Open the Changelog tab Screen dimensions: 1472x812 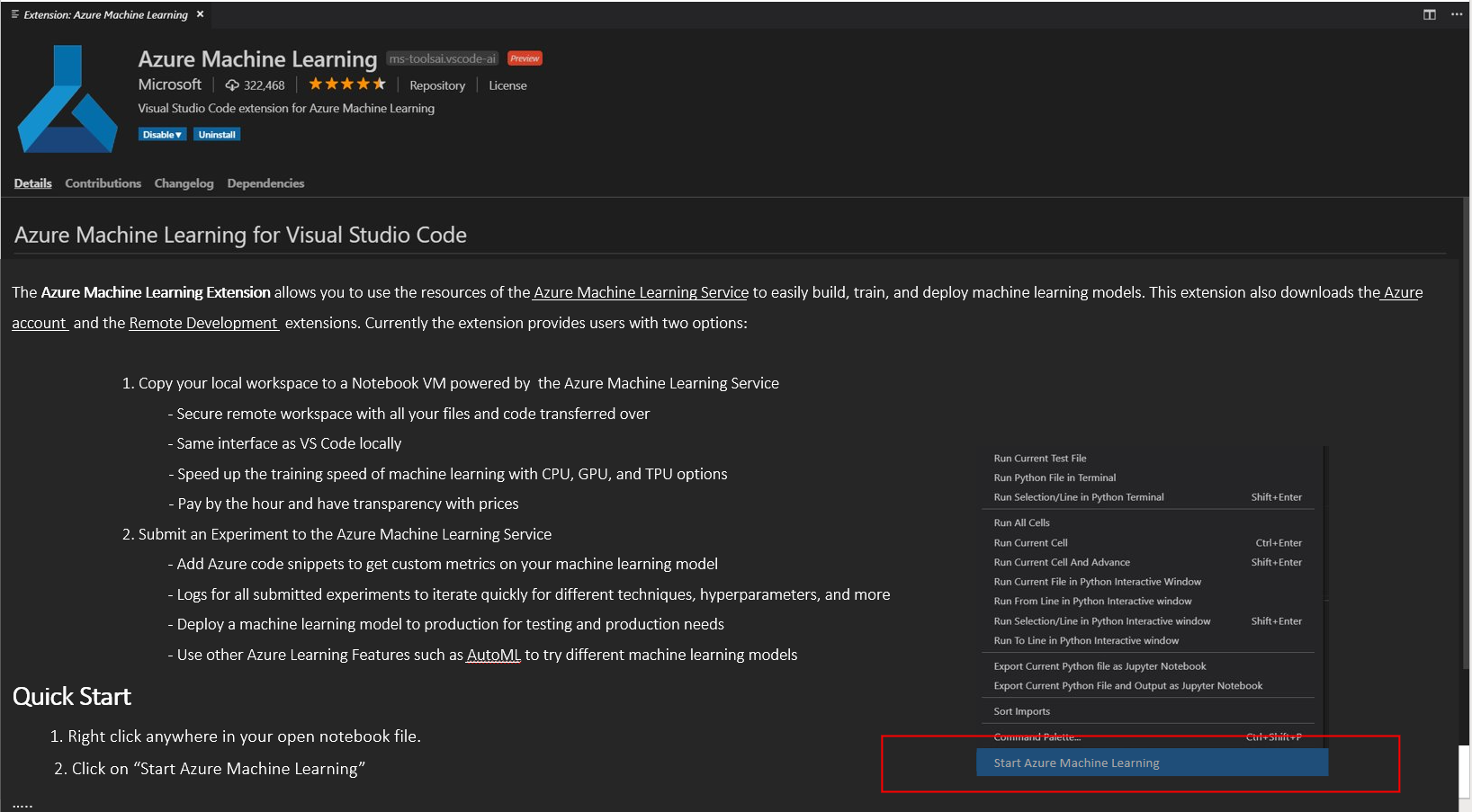(184, 183)
